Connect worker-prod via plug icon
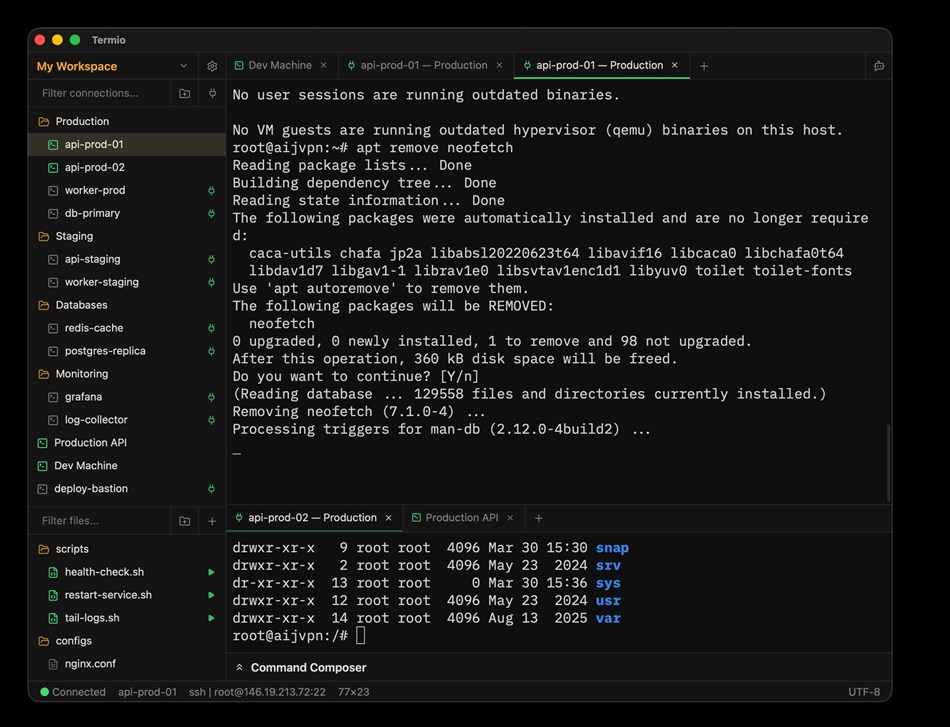This screenshot has width=950, height=727. pyautogui.click(x=211, y=190)
